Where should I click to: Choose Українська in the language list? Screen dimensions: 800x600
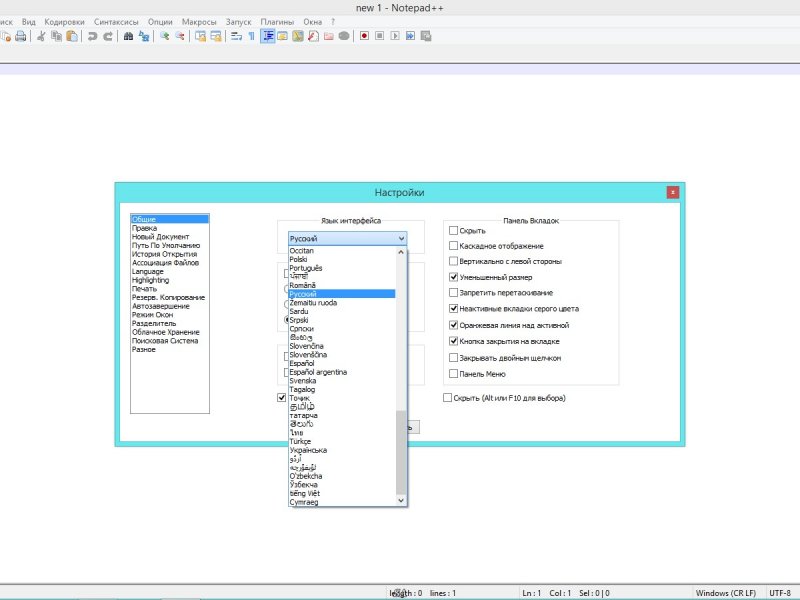pos(342,450)
